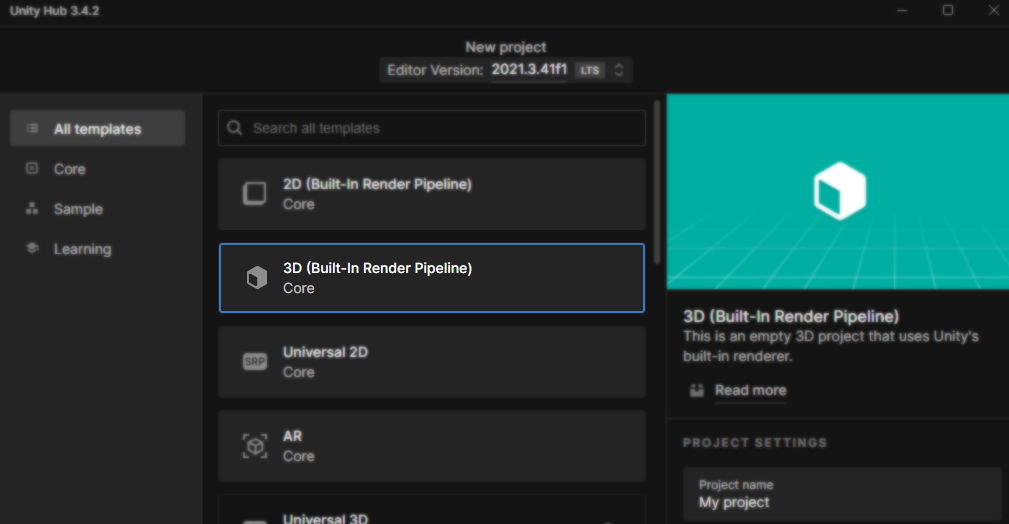Select the All templates category
Screen dimensions: 1009x524
(97, 128)
